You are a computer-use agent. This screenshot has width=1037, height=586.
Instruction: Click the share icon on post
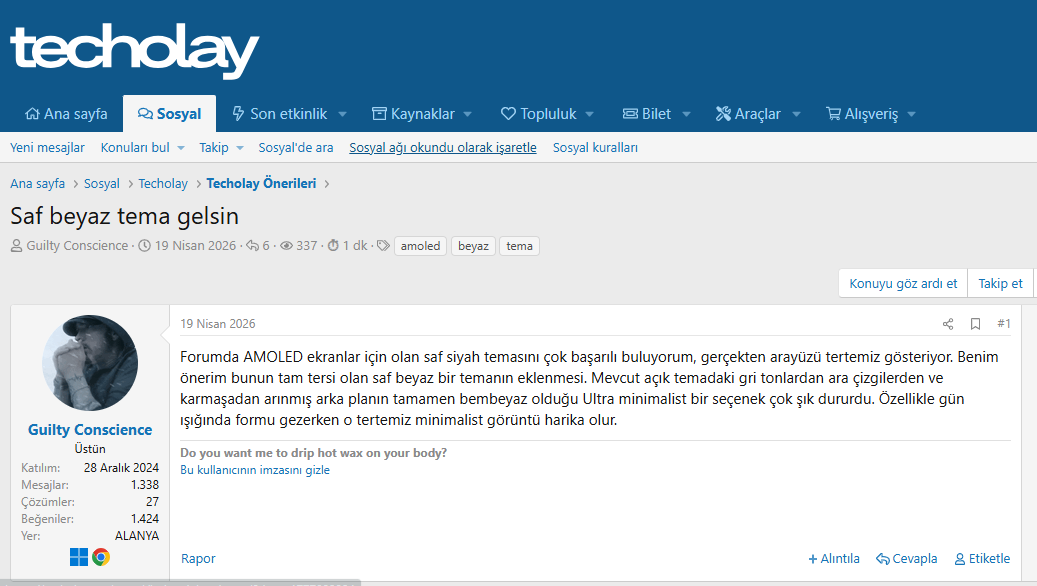(948, 323)
